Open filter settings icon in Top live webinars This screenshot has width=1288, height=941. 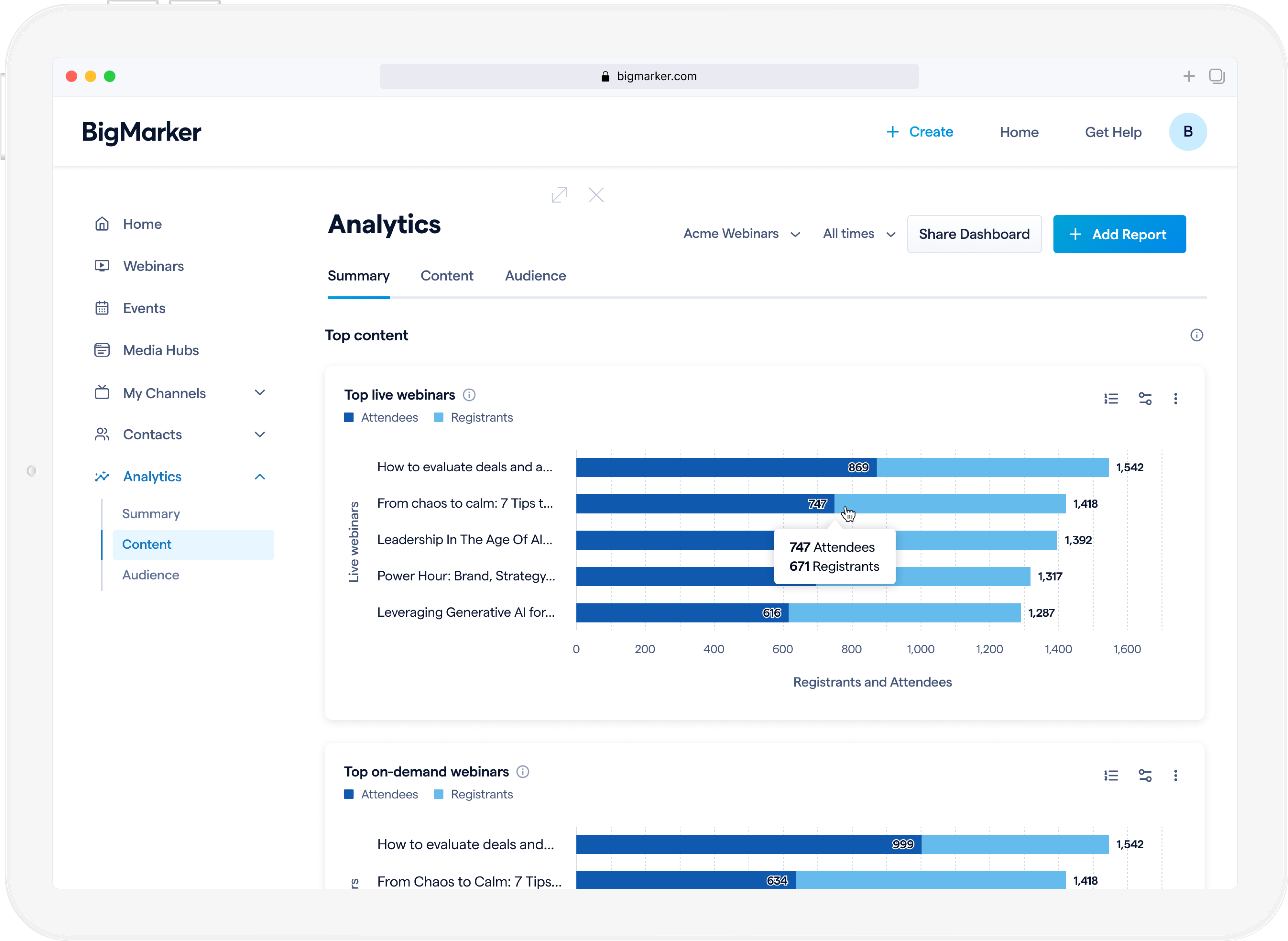(1145, 399)
